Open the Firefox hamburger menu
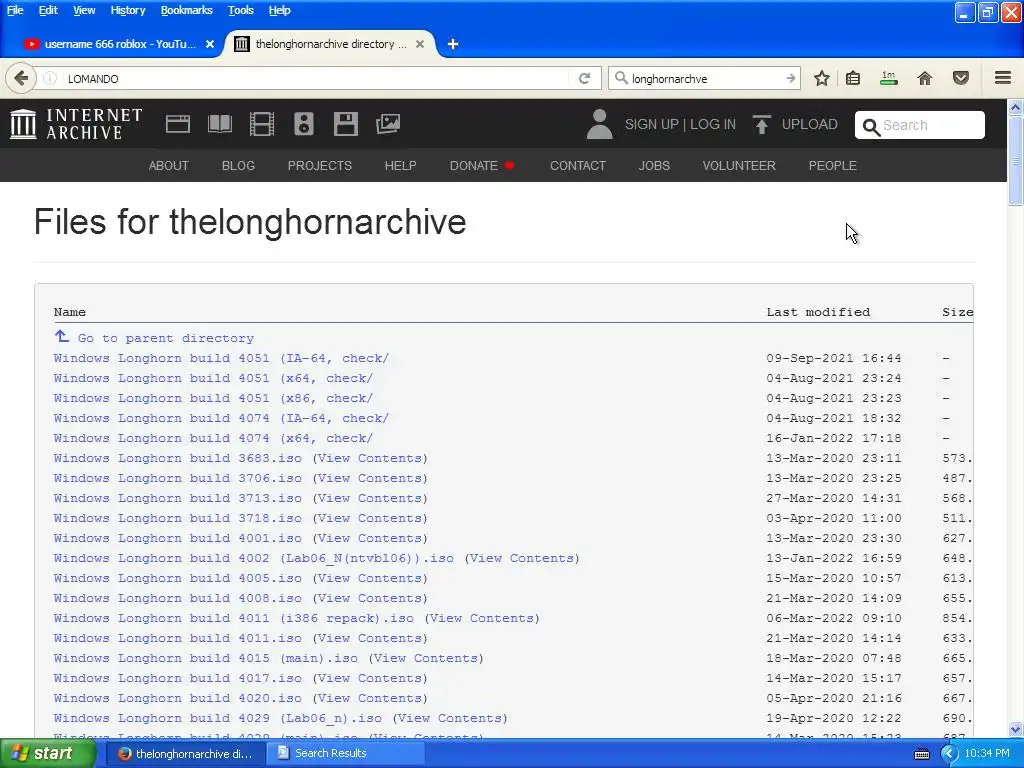The width and height of the screenshot is (1024, 768). tap(1003, 78)
